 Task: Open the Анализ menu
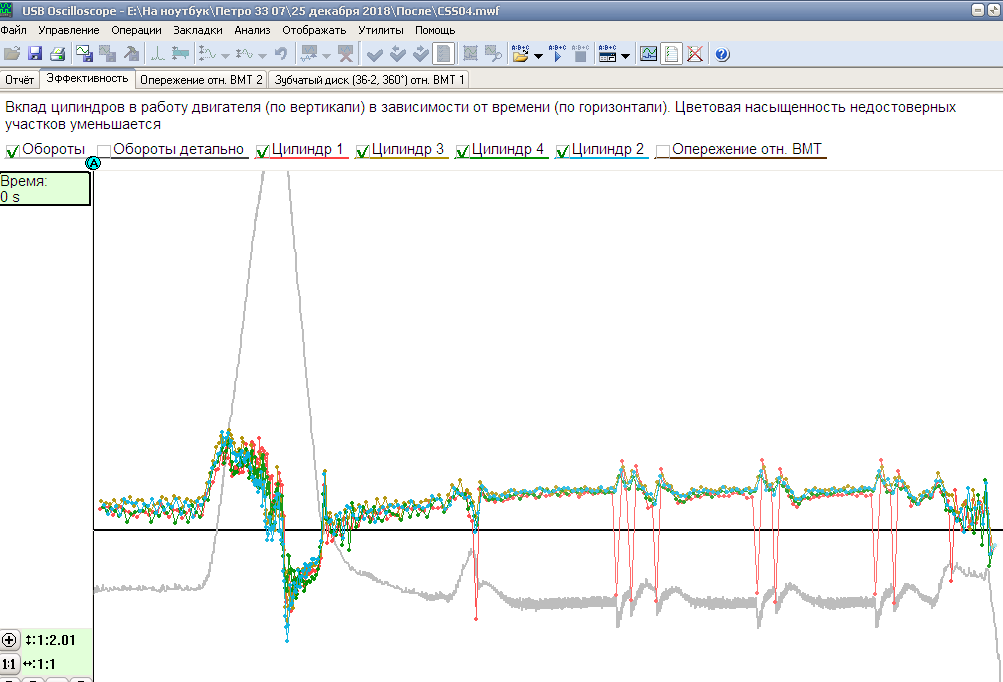pos(252,30)
